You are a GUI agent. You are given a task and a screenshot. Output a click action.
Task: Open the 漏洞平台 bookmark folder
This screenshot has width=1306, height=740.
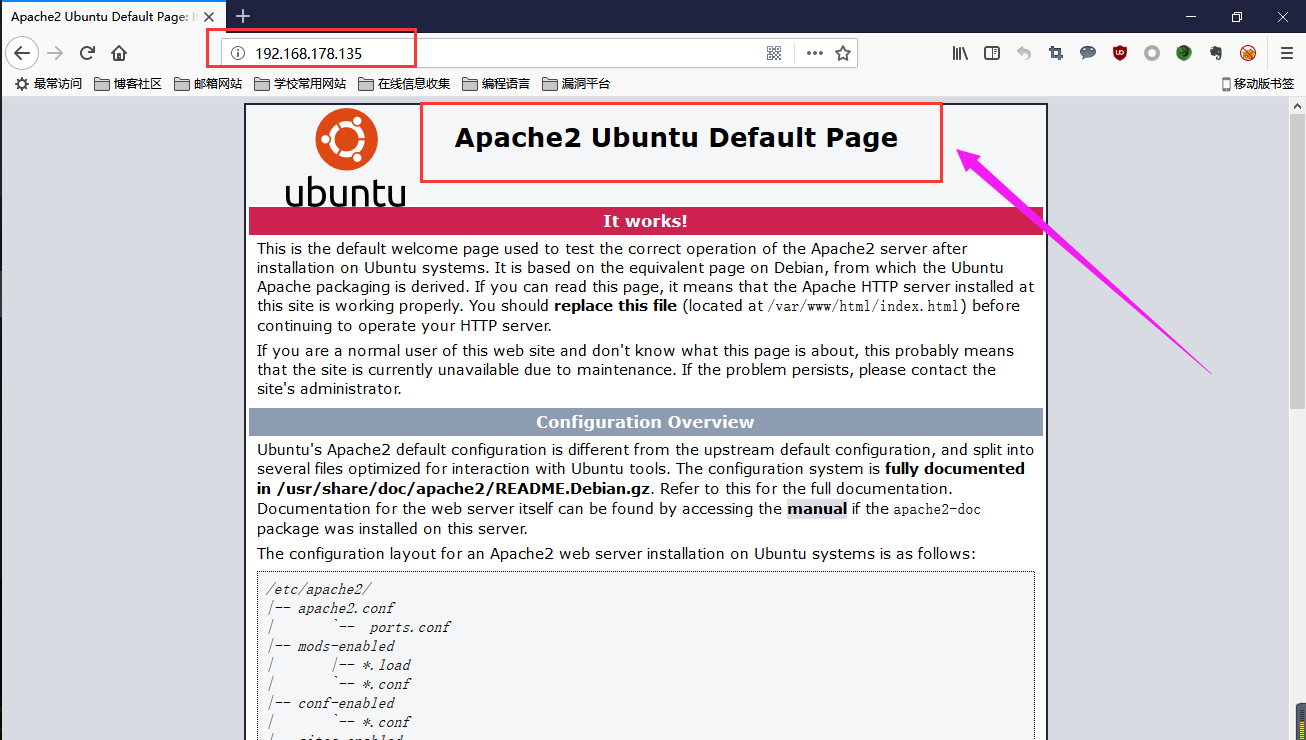tap(576, 84)
